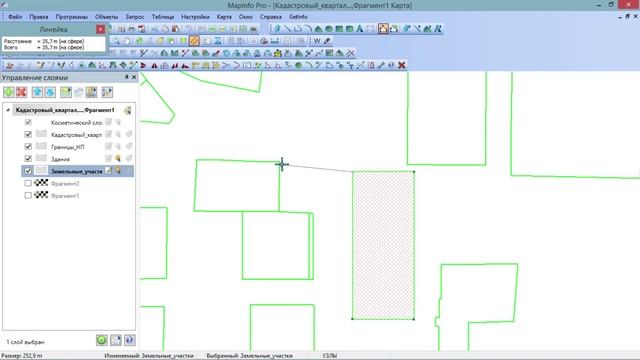Open the Запрос menu
640x360 pixels.
pos(135,17)
